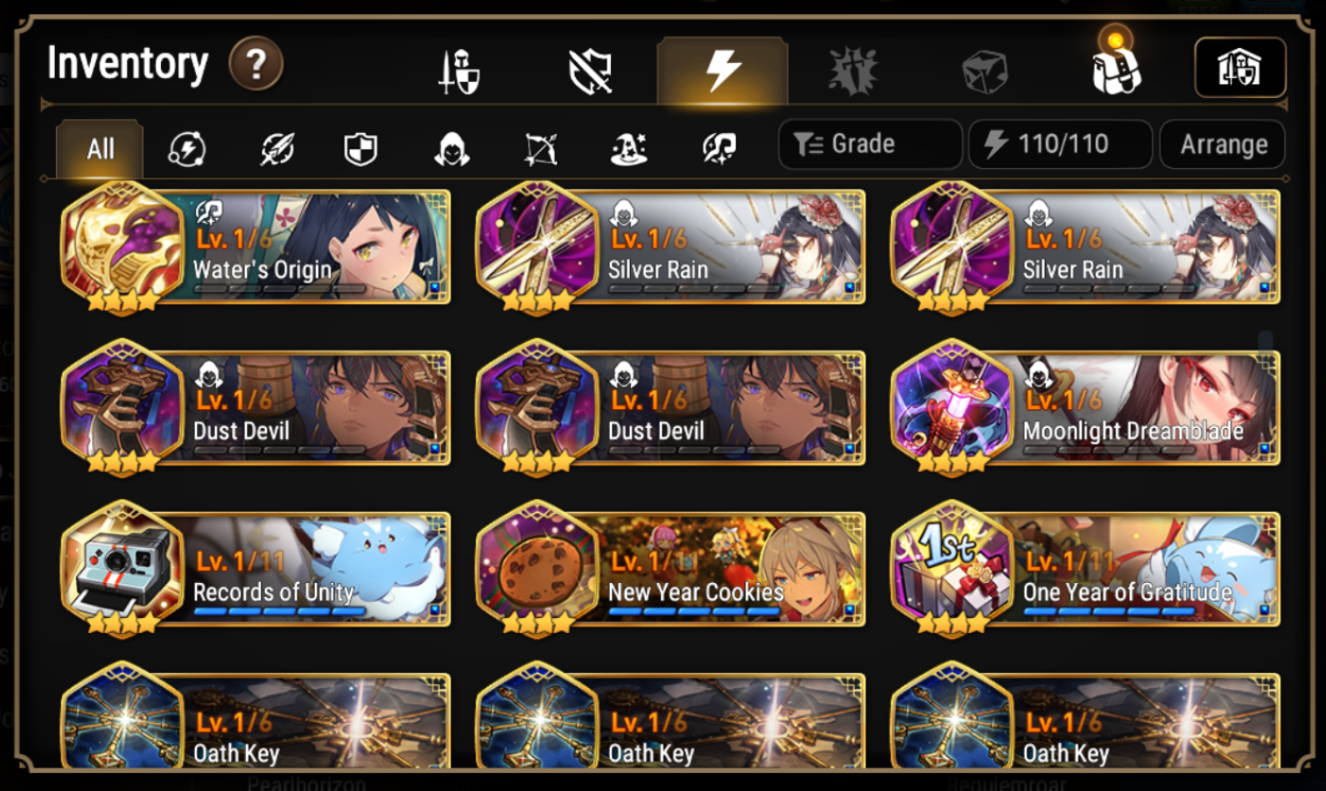Choose the Records of Unity artifact

(x=256, y=570)
